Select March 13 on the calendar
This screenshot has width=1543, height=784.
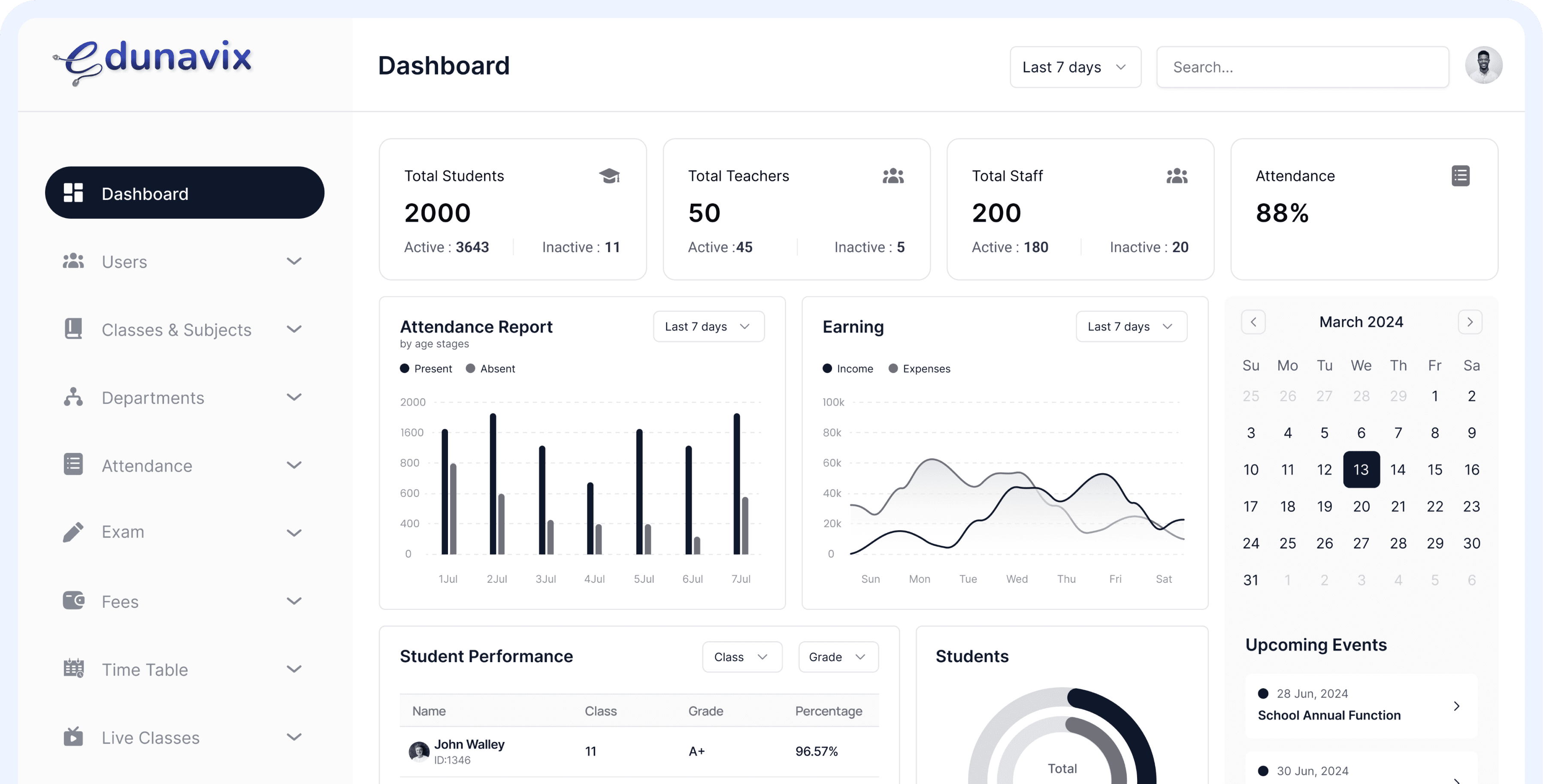coord(1361,469)
